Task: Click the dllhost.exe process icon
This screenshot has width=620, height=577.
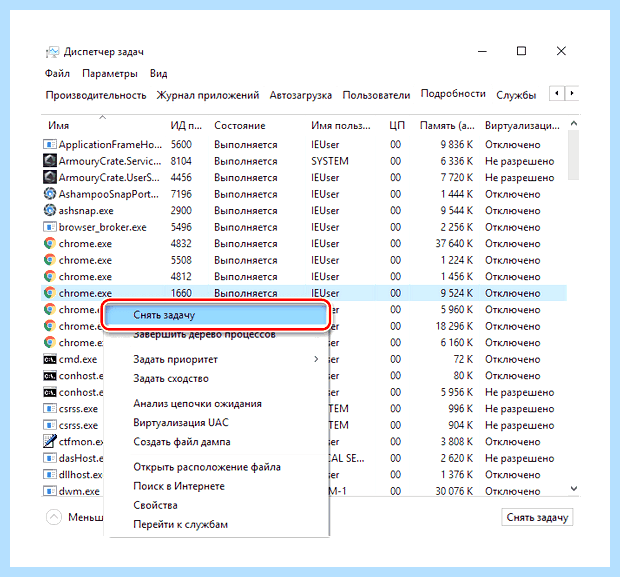Action: tap(49, 475)
